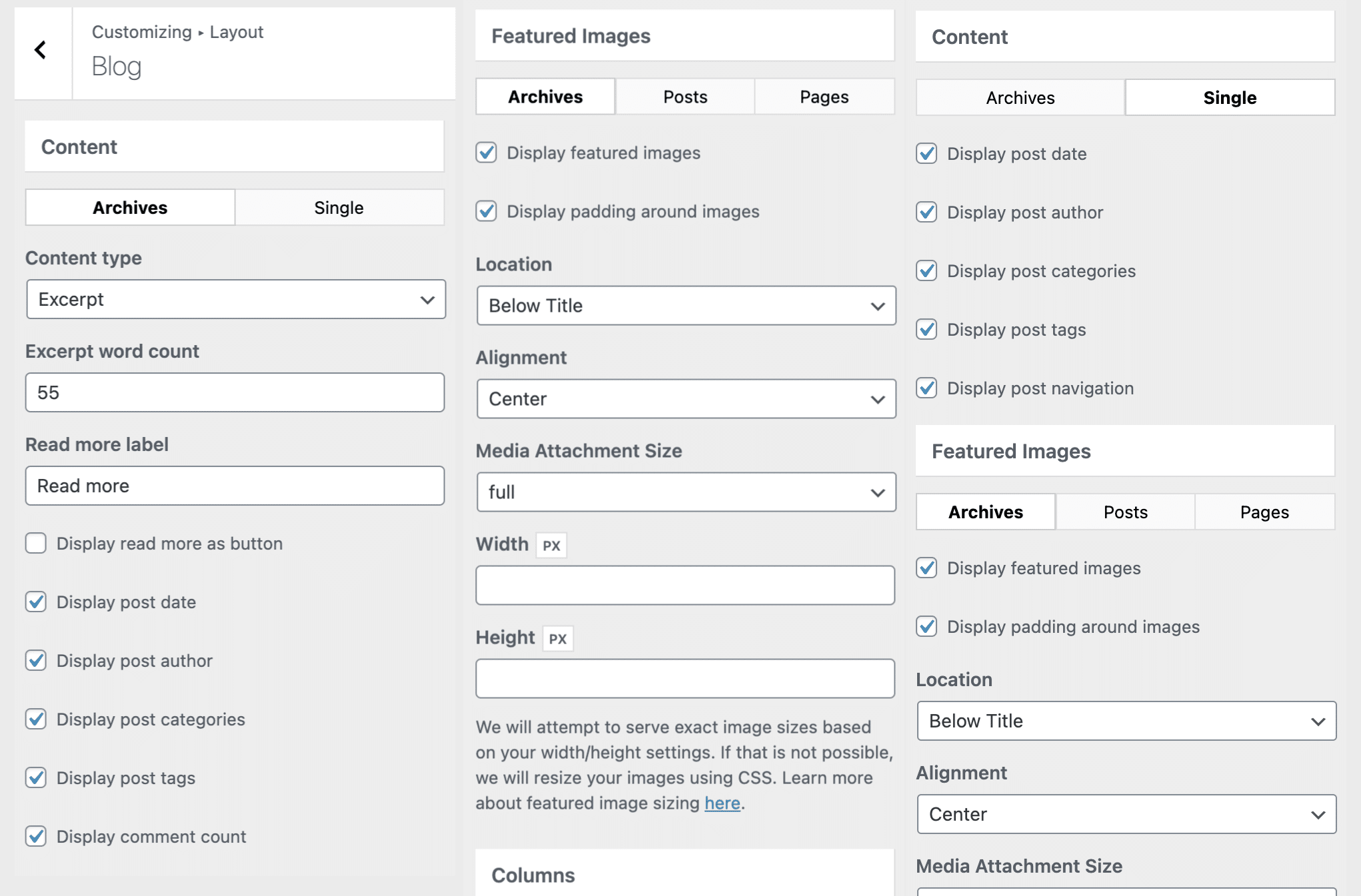Open the Media Attachment Size dropdown showing full

click(685, 492)
